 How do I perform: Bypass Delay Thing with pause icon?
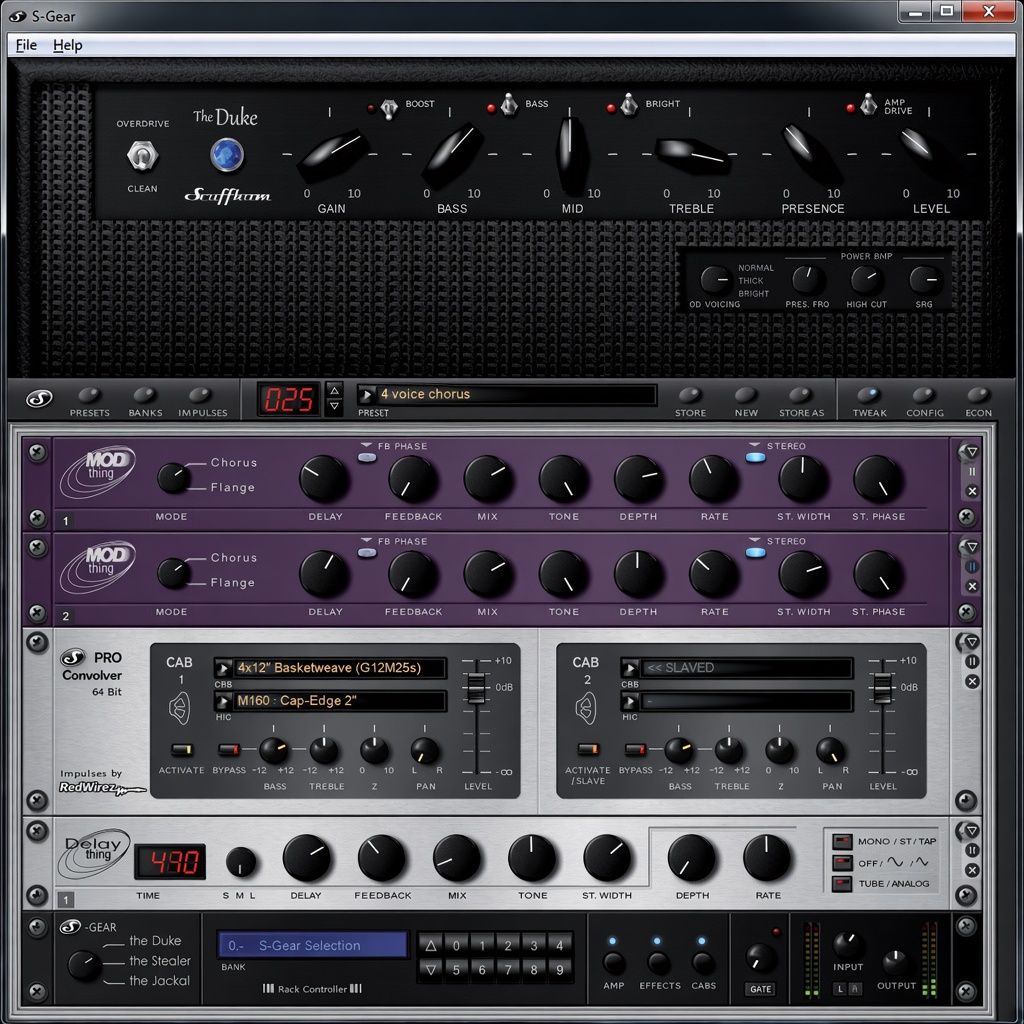tap(972, 850)
